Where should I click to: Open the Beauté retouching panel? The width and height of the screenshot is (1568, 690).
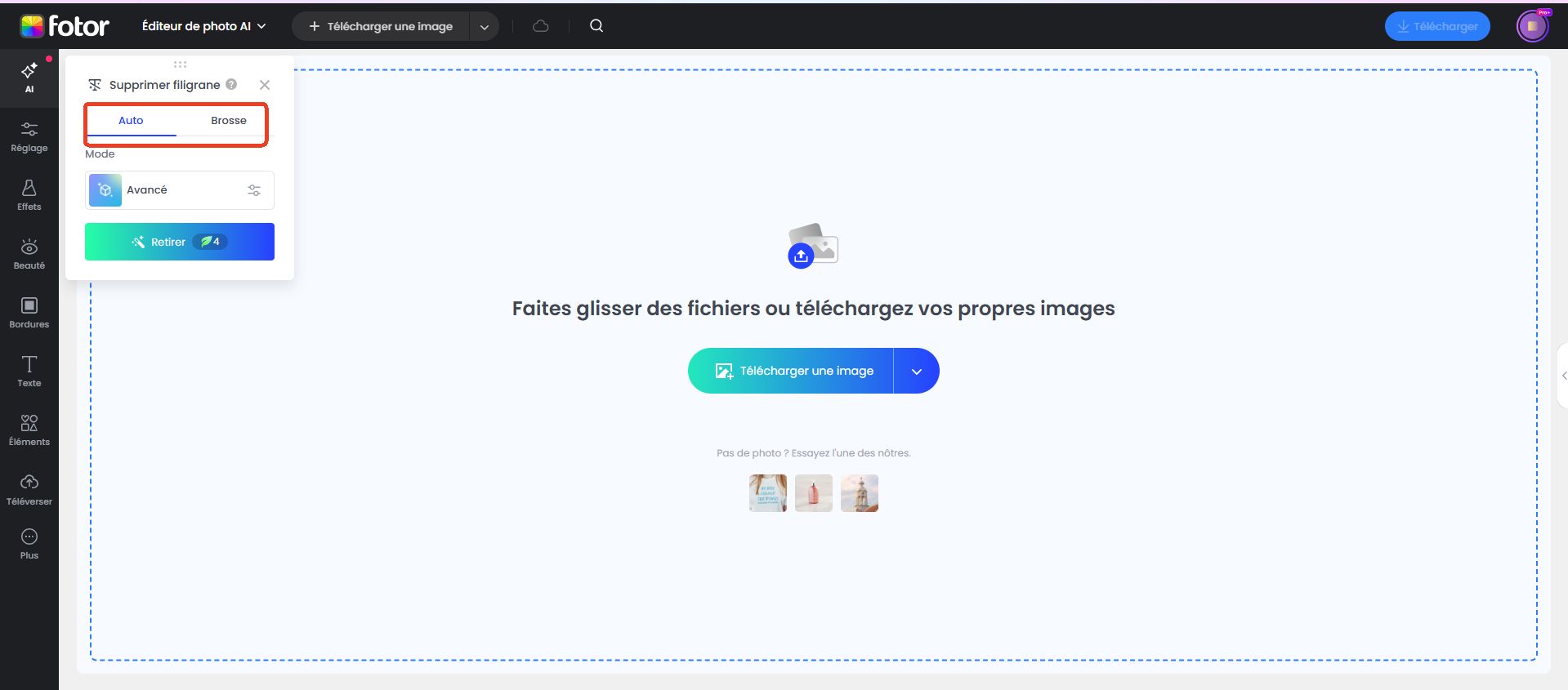(29, 255)
